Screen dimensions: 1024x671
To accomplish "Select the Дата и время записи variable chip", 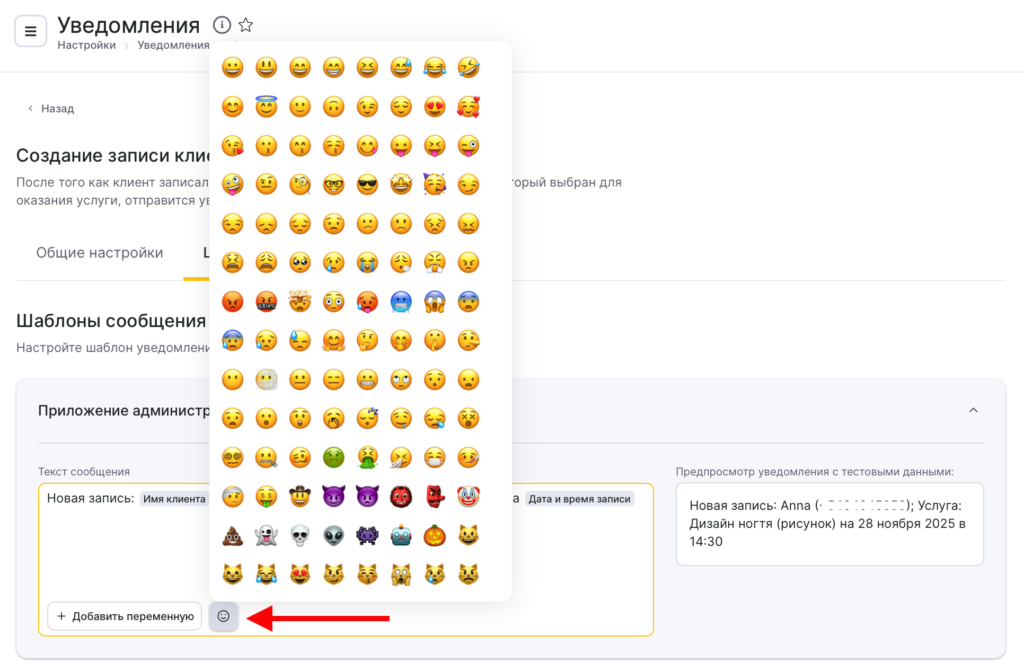I will (580, 499).
